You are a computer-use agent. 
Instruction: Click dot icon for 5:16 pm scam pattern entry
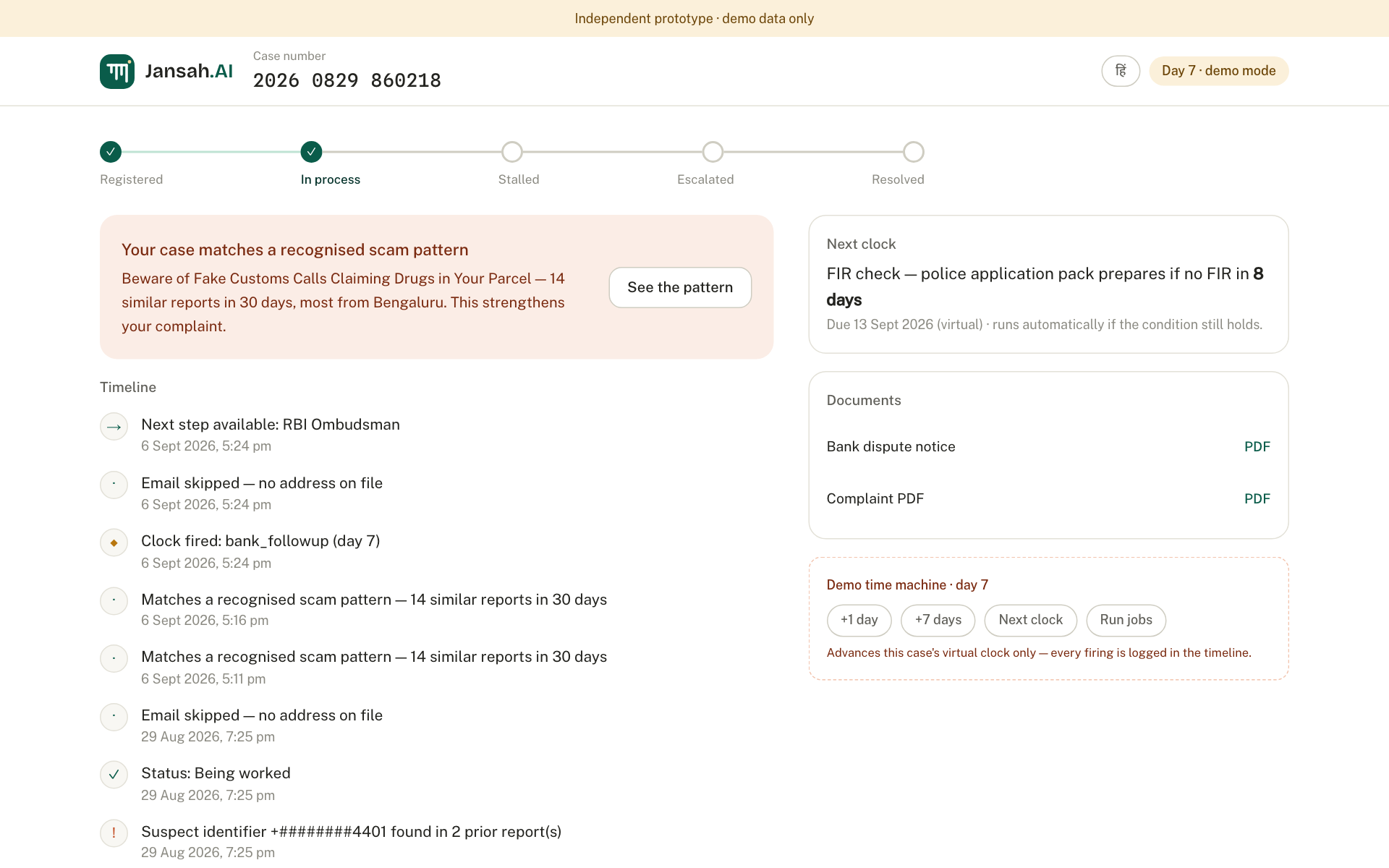tap(114, 601)
